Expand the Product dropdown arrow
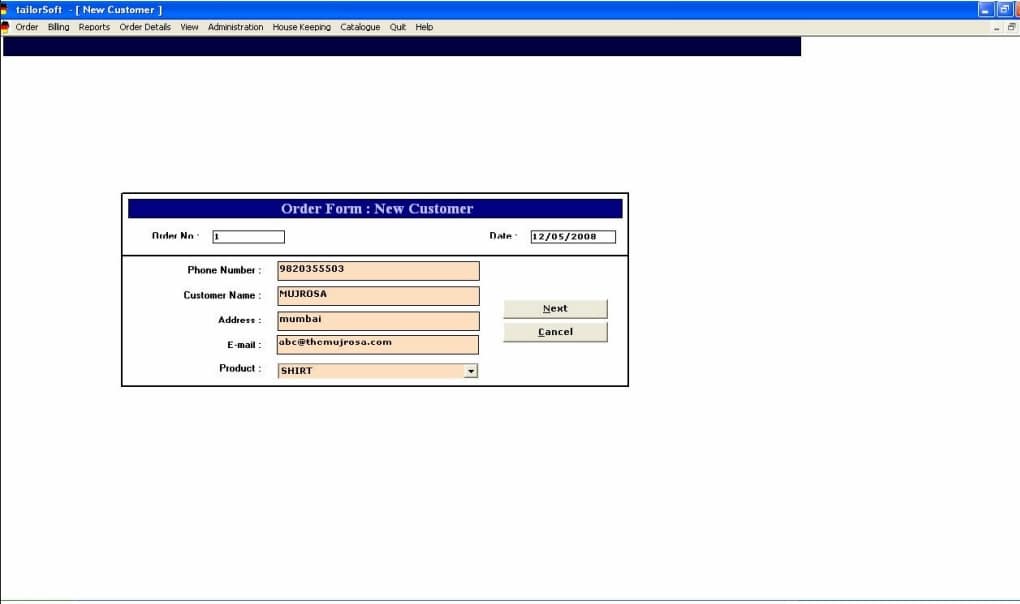 click(471, 371)
